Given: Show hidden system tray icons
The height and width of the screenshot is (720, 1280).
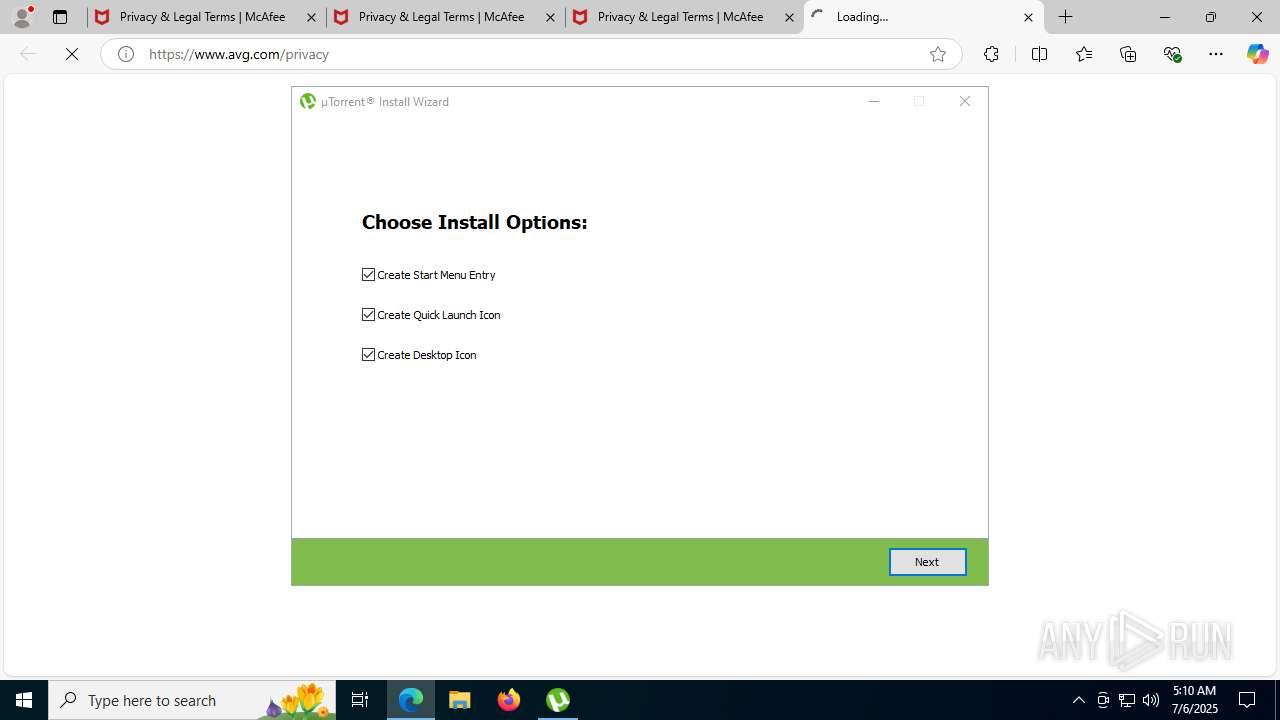Looking at the screenshot, I should [x=1078, y=700].
